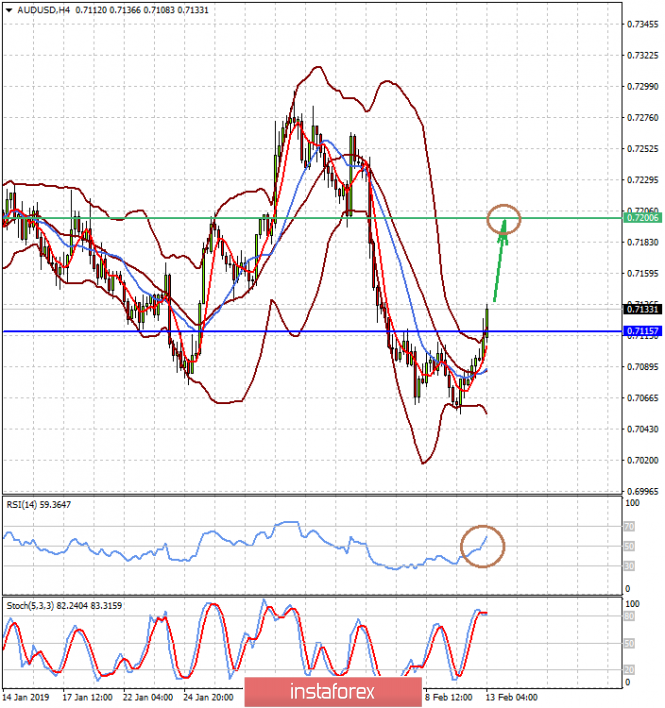Screen dimensions: 665x708
Task: Select the current price label 0.71331
Action: point(642,309)
